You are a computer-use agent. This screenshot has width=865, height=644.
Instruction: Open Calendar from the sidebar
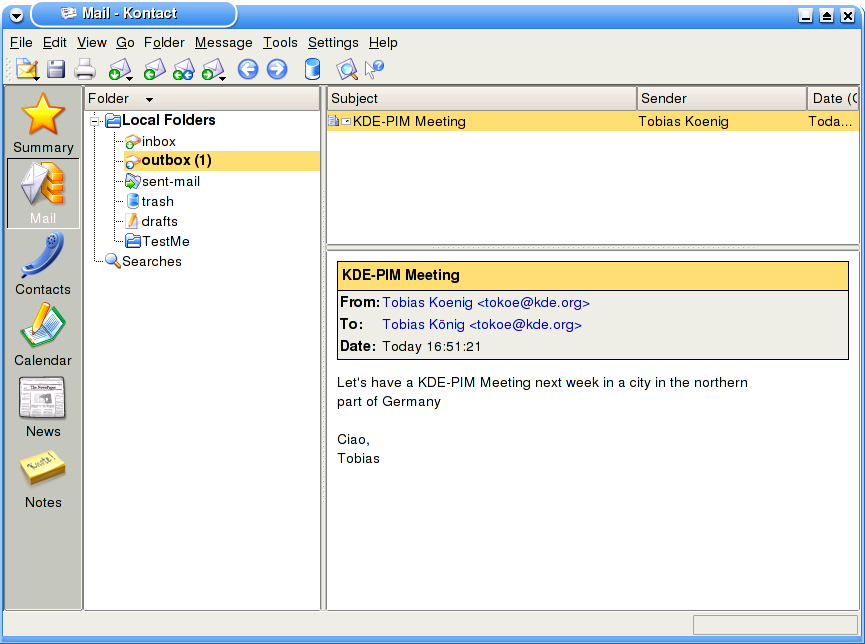(x=43, y=335)
